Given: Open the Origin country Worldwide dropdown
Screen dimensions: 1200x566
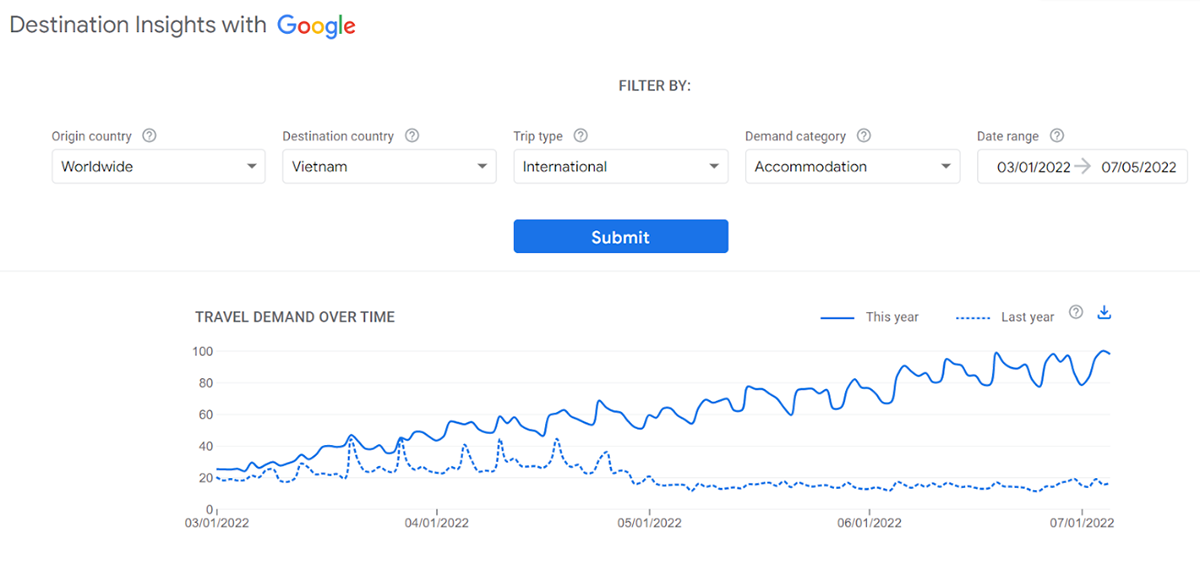Looking at the screenshot, I should (x=159, y=167).
